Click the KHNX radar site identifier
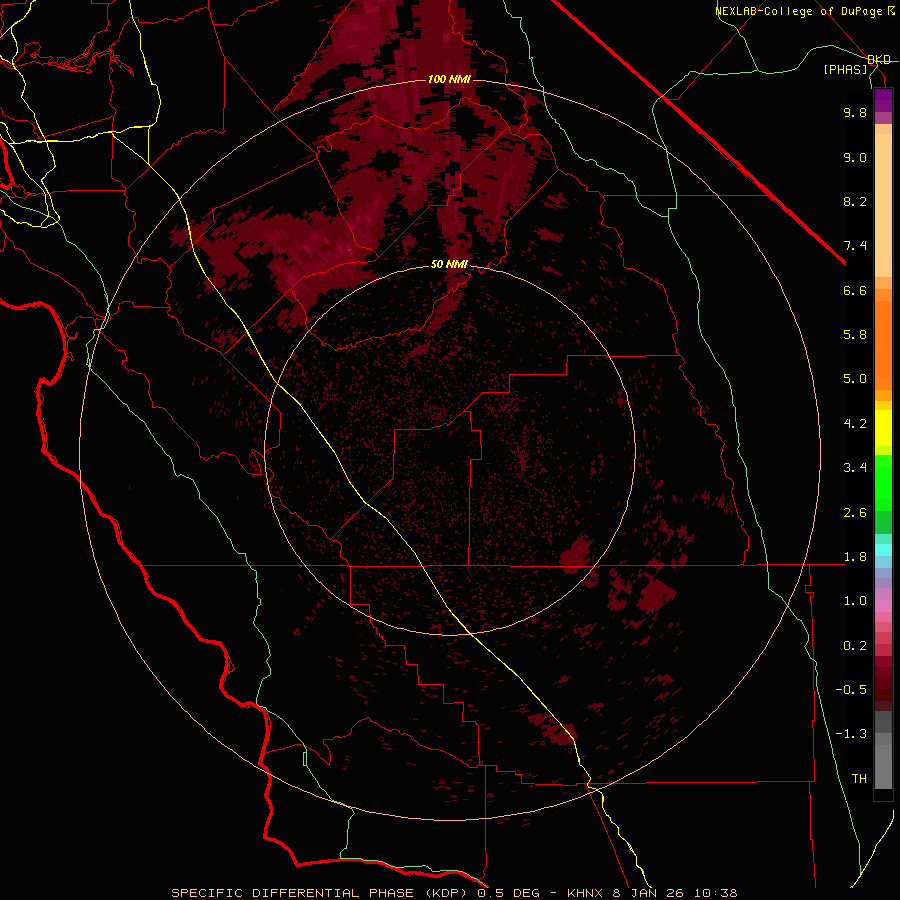This screenshot has width=900, height=900. (585, 893)
